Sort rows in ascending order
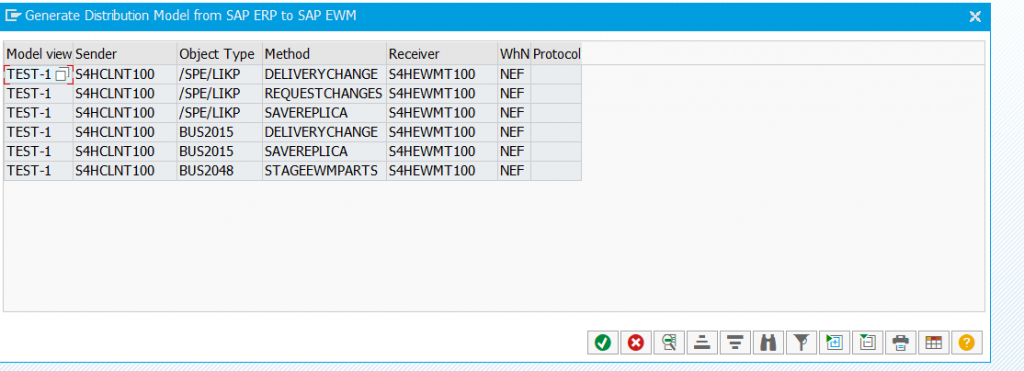 (702, 342)
